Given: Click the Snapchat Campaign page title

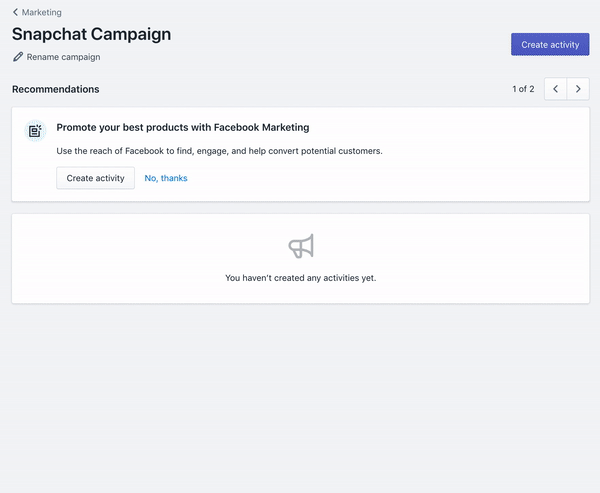Looking at the screenshot, I should point(91,34).
